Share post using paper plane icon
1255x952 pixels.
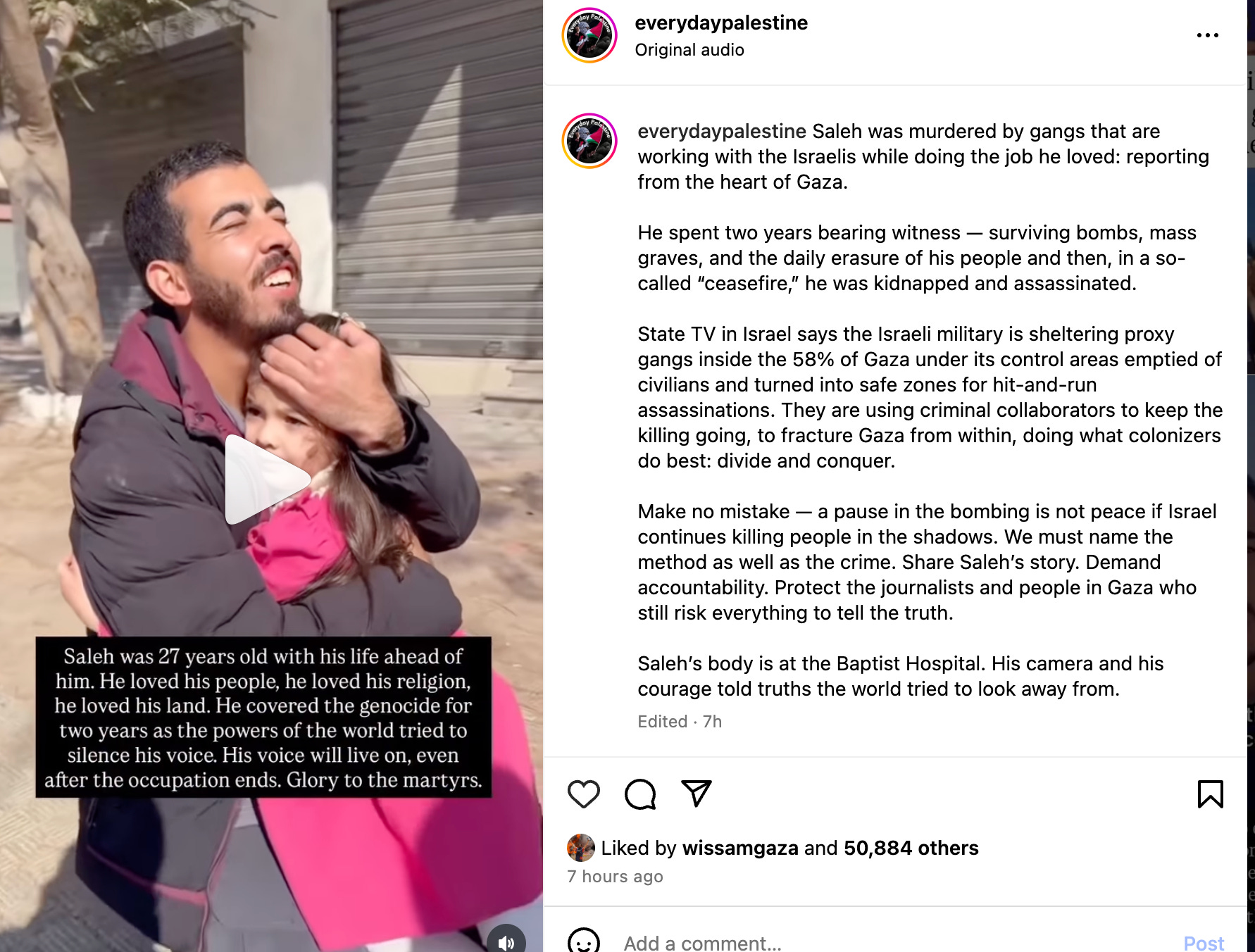[697, 794]
